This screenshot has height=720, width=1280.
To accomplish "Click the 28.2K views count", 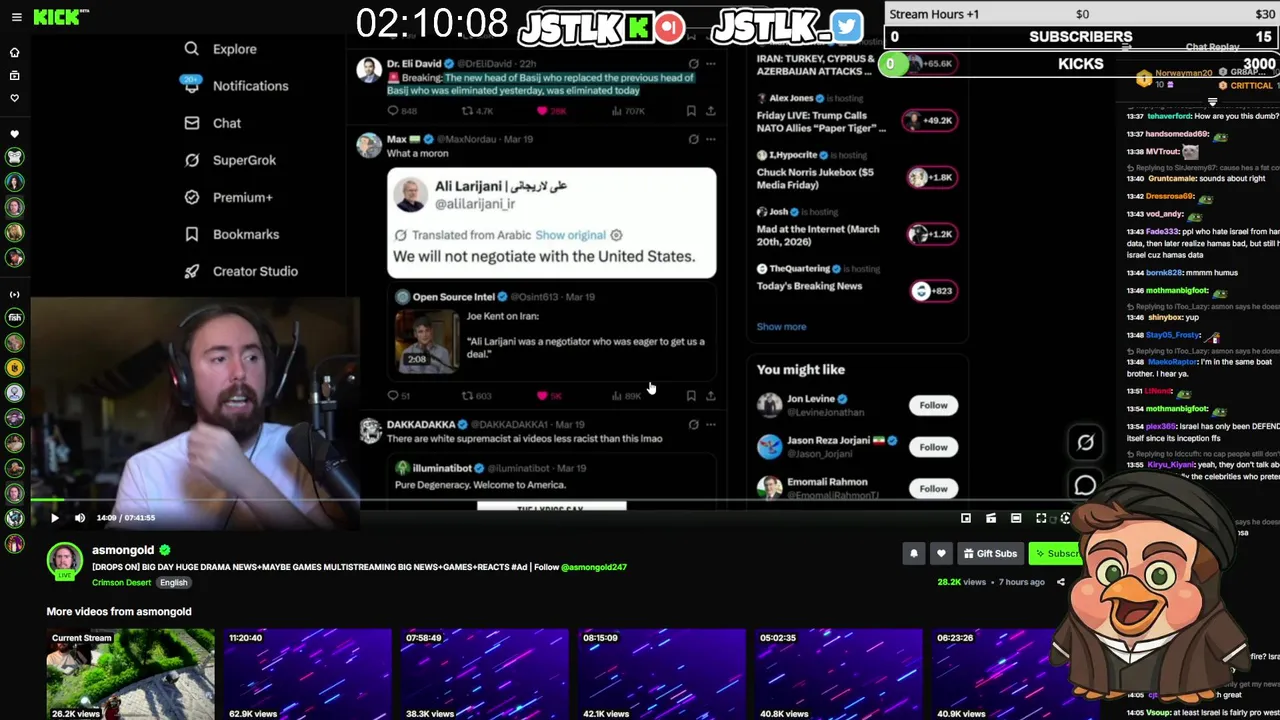I will point(962,582).
